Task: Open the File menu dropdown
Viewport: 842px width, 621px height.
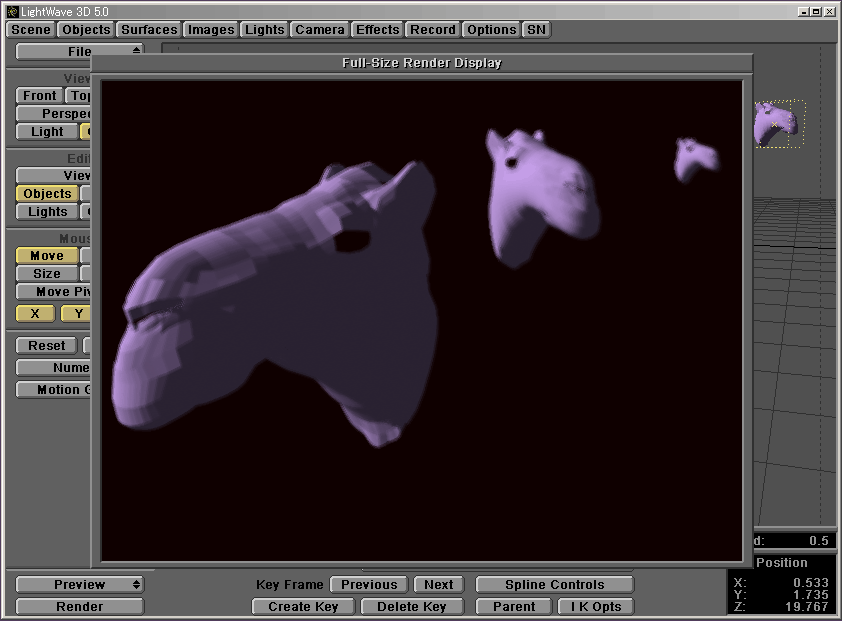Action: click(x=80, y=51)
